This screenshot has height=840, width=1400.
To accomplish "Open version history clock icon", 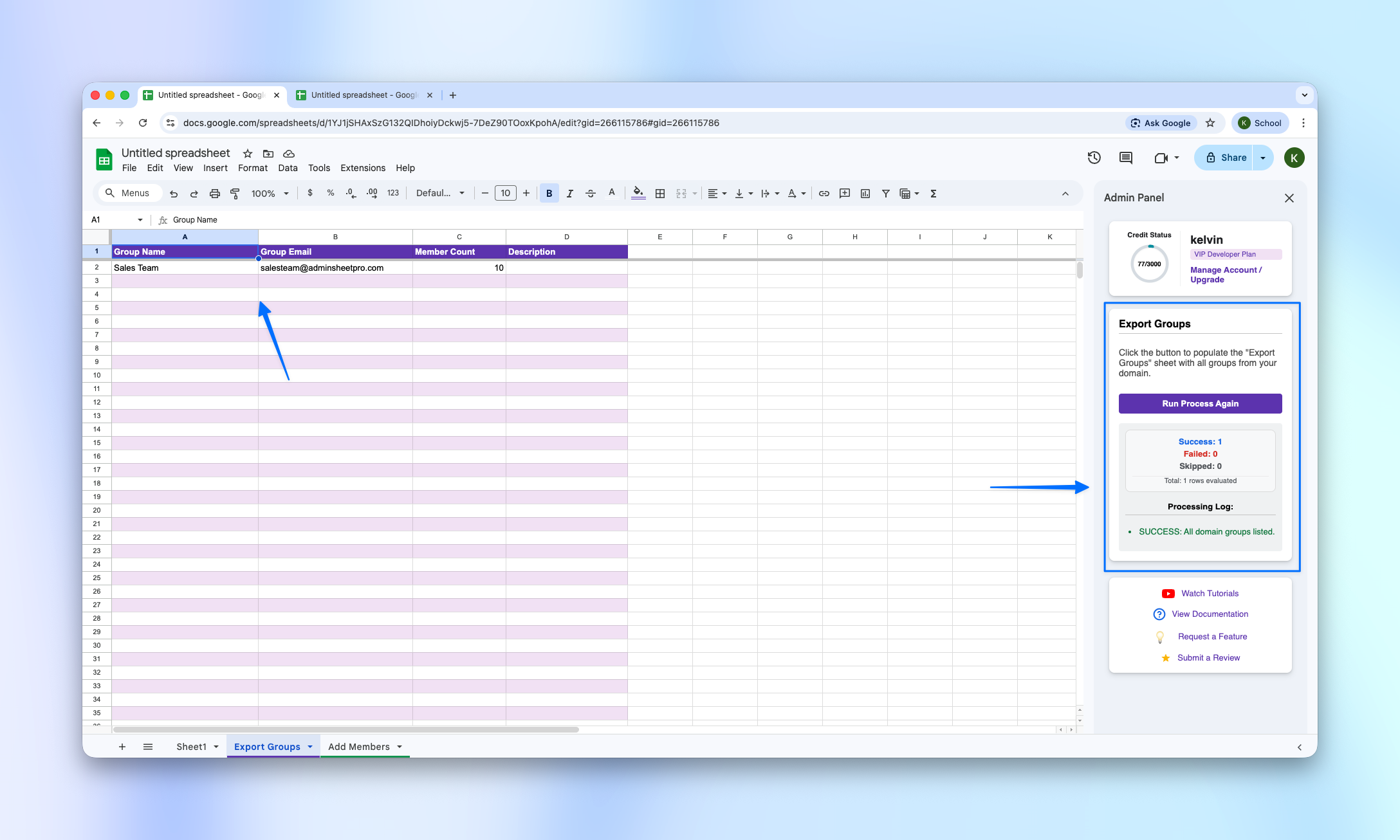I will 1094,158.
